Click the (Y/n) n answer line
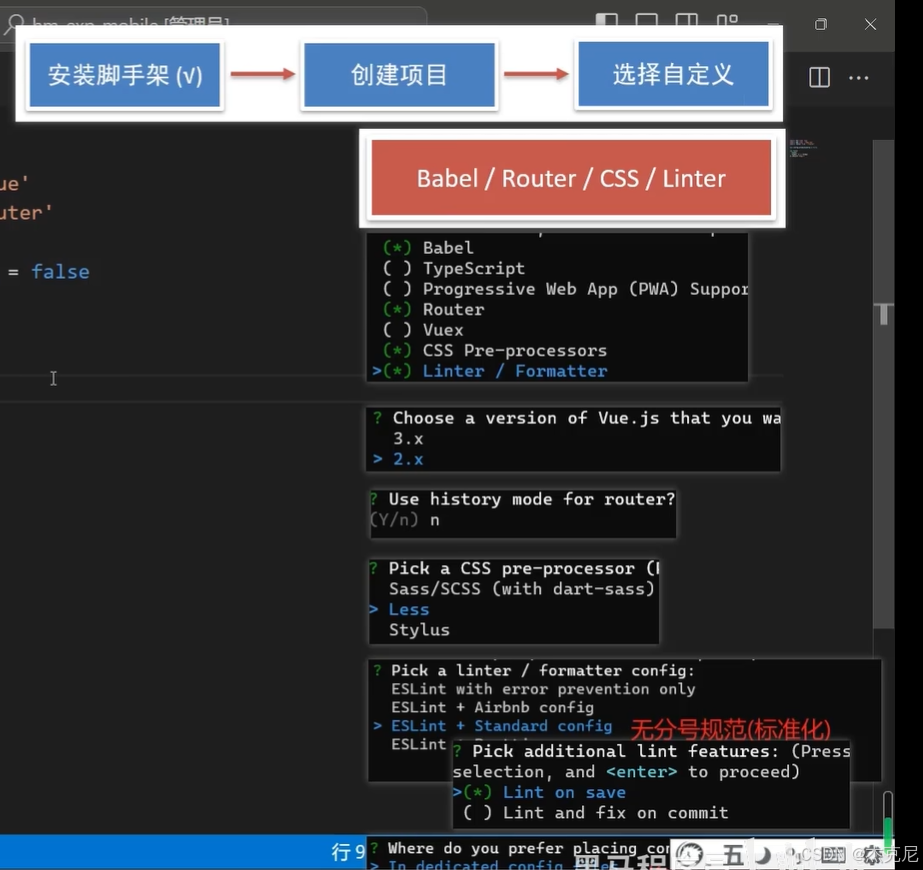The width and height of the screenshot is (923, 870). click(x=405, y=520)
